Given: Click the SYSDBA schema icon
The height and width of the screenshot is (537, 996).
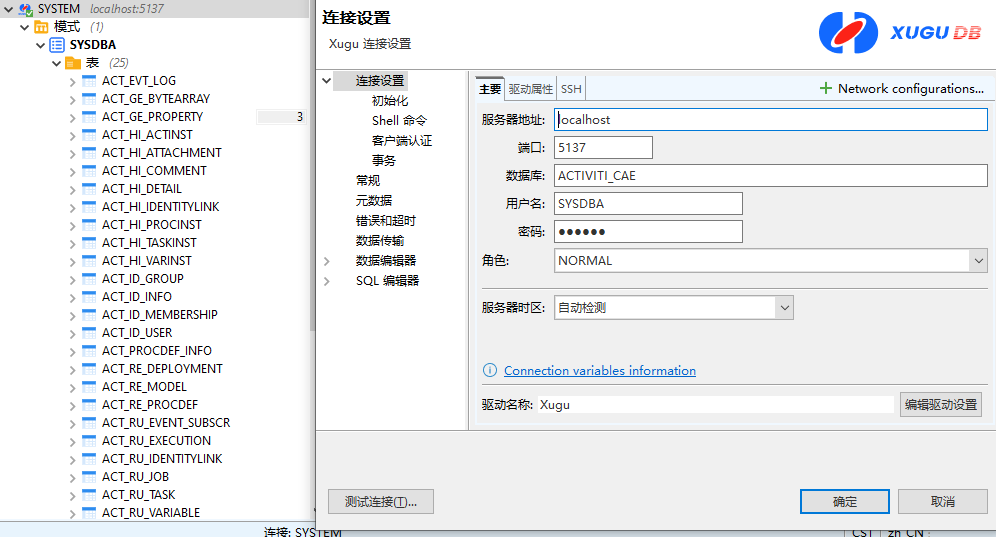Looking at the screenshot, I should (x=57, y=45).
